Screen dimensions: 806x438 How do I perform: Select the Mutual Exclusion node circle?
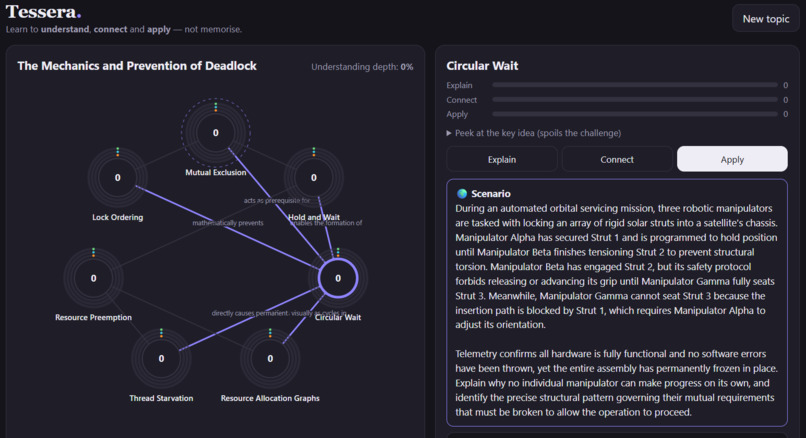(x=215, y=133)
